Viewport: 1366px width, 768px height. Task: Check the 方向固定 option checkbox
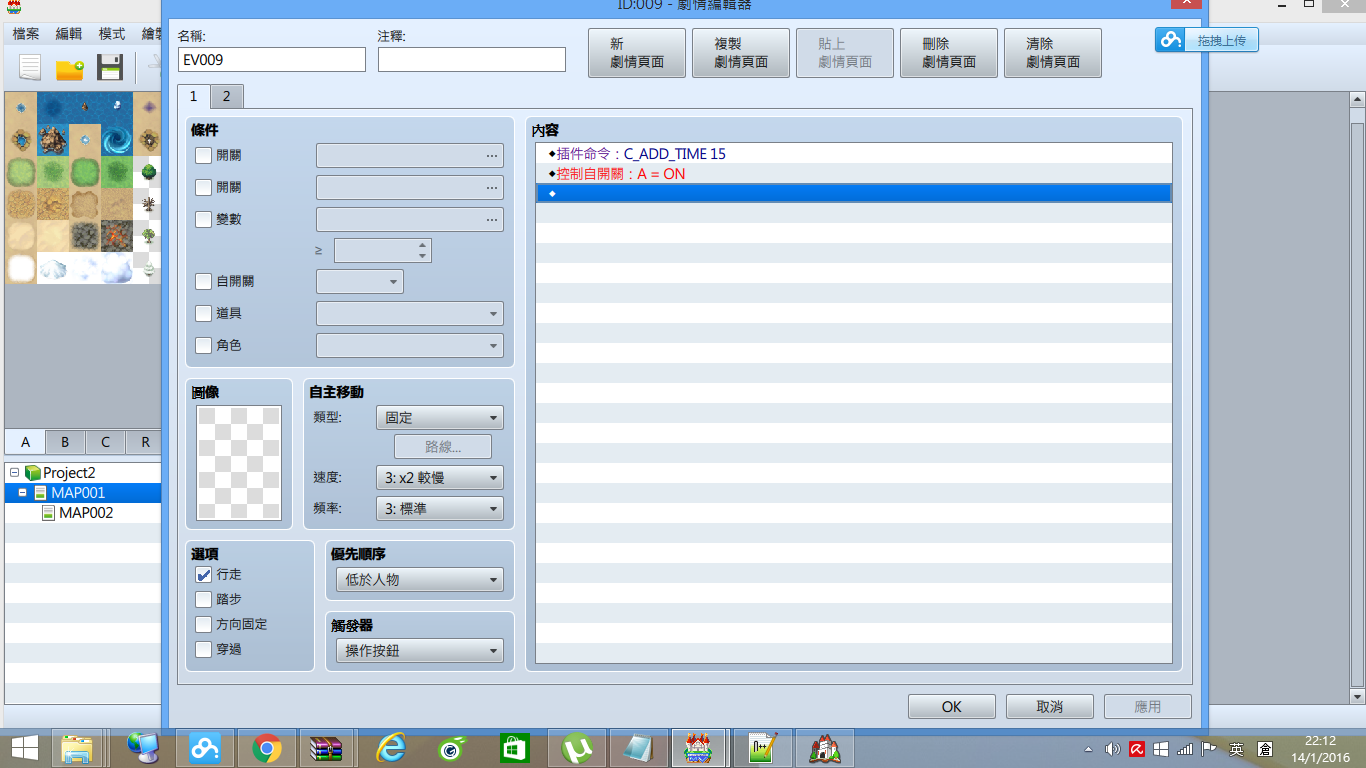(x=204, y=625)
